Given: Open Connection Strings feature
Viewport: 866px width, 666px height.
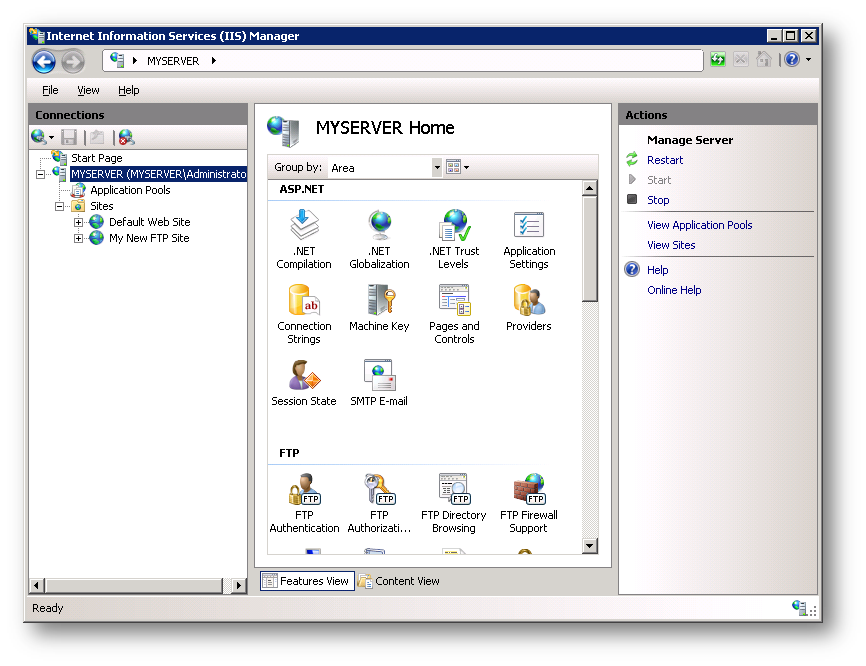Looking at the screenshot, I should pos(304,314).
